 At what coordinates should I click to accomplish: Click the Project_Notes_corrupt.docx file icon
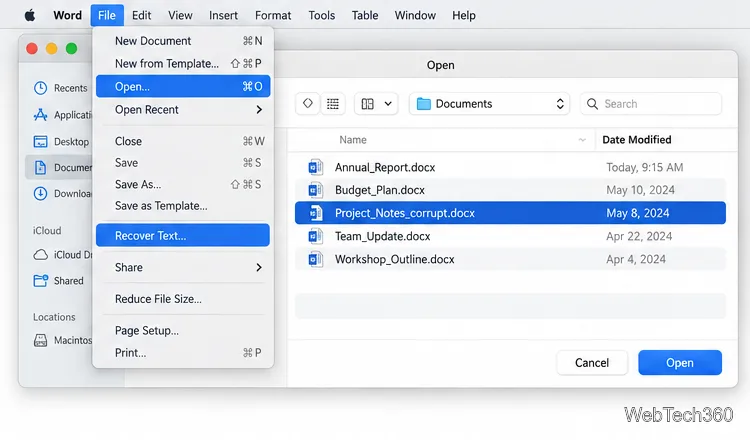pos(315,213)
